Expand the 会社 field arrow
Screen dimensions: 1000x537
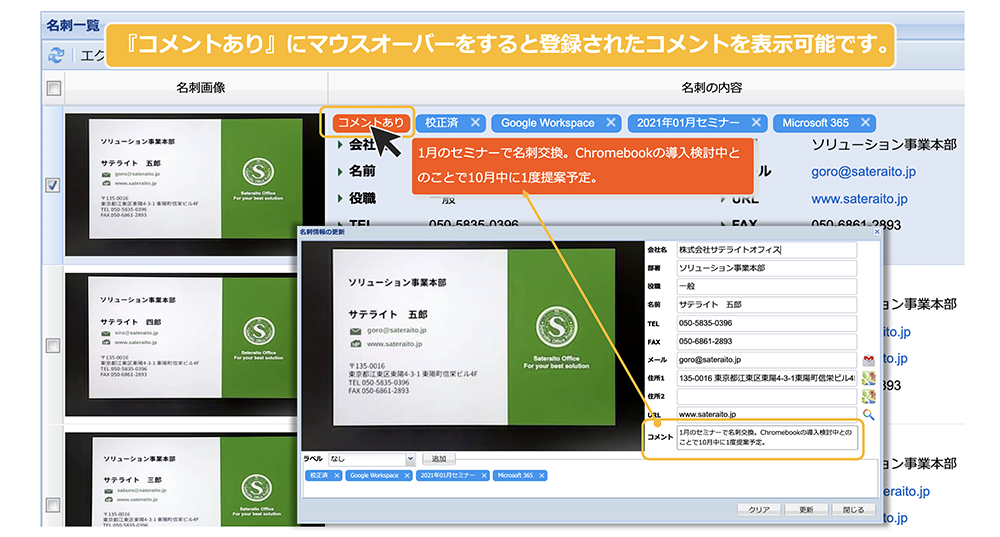coord(340,145)
